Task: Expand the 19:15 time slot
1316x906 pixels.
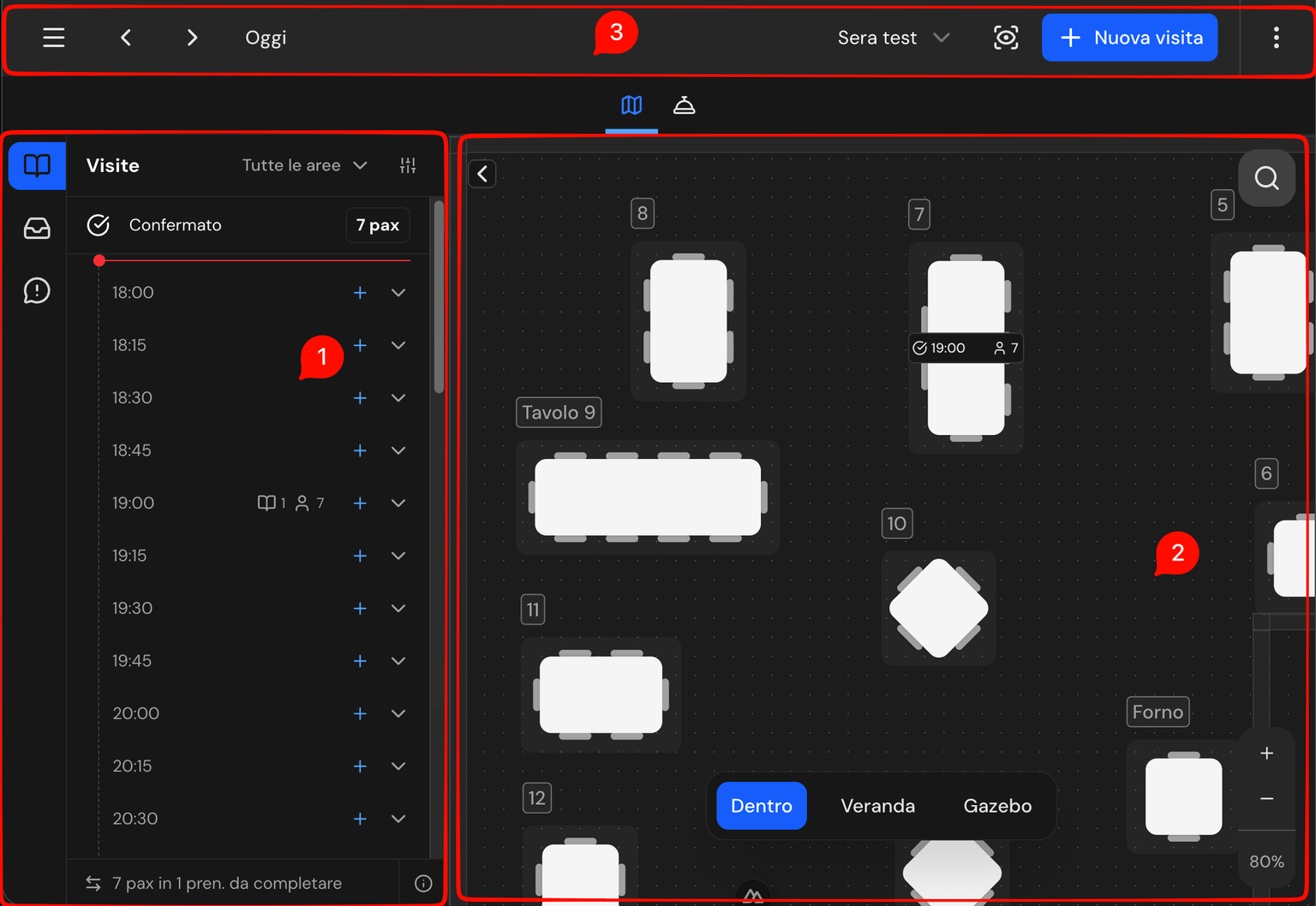Action: [398, 556]
